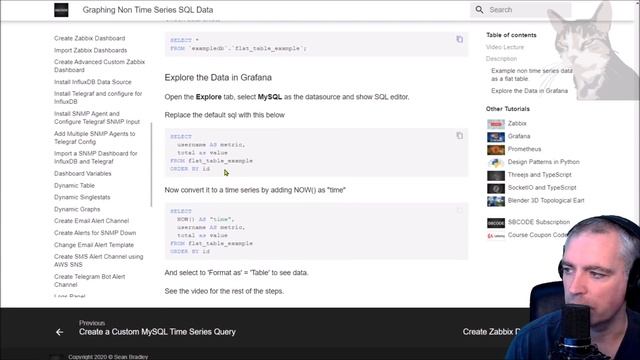Screen dimensions: 640x360
Task: Click the Course Coupon Codes icon
Action: click(496, 236)
